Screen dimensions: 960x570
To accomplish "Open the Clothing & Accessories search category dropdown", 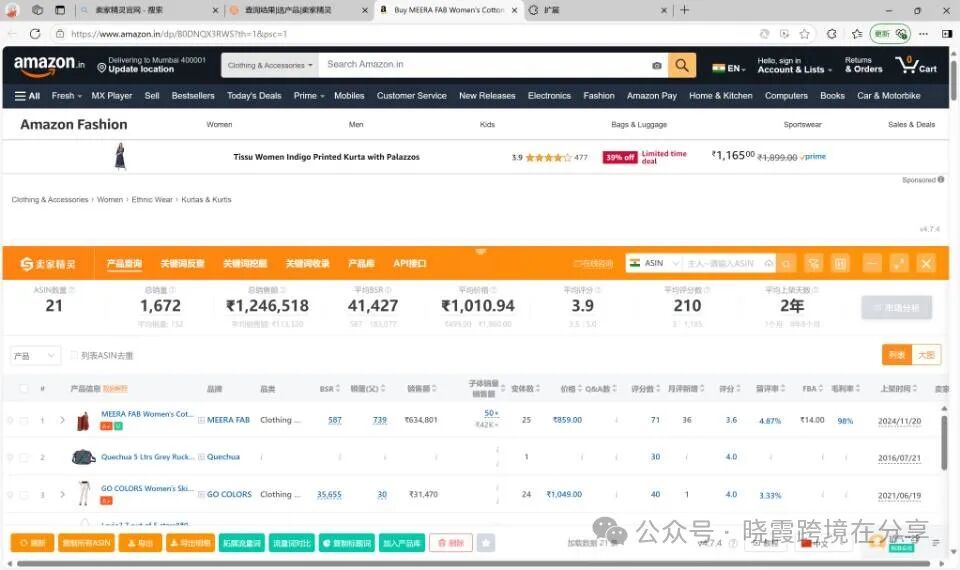I will tap(270, 65).
